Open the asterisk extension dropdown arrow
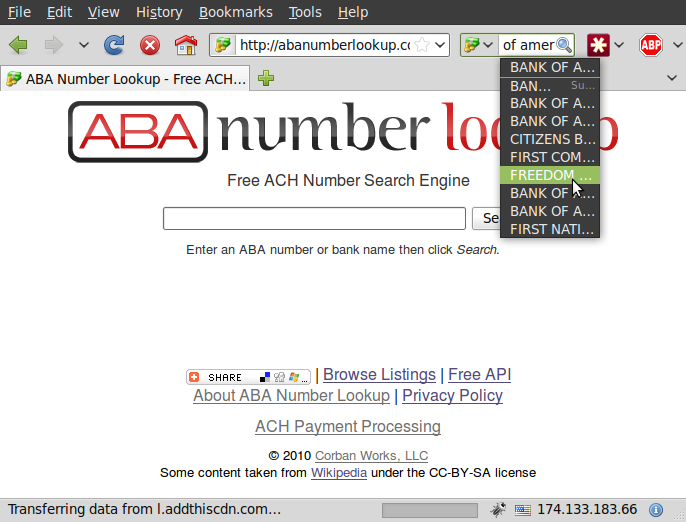686x522 pixels. [x=619, y=45]
